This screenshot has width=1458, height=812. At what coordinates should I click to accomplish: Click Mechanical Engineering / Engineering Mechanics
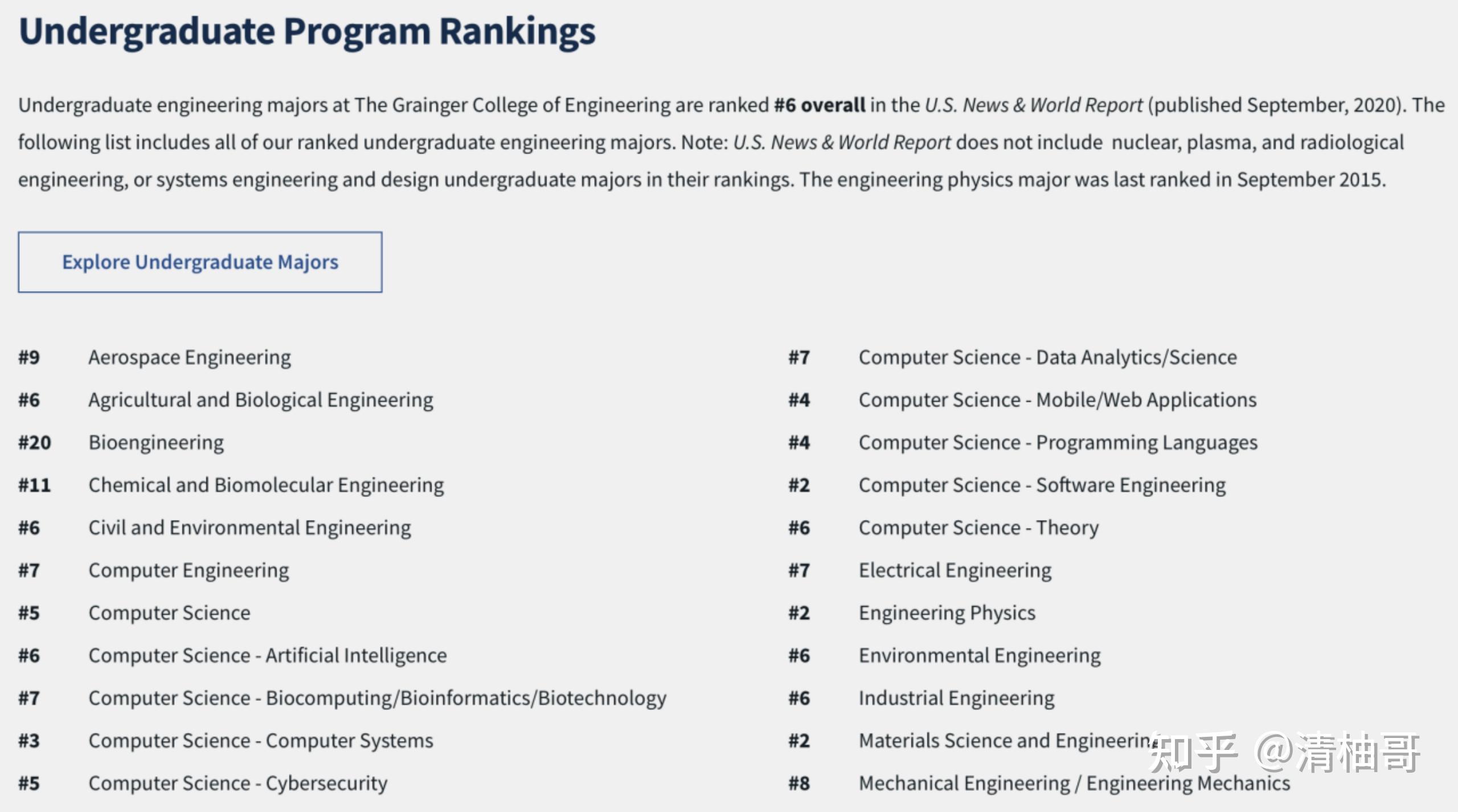coord(1074,784)
